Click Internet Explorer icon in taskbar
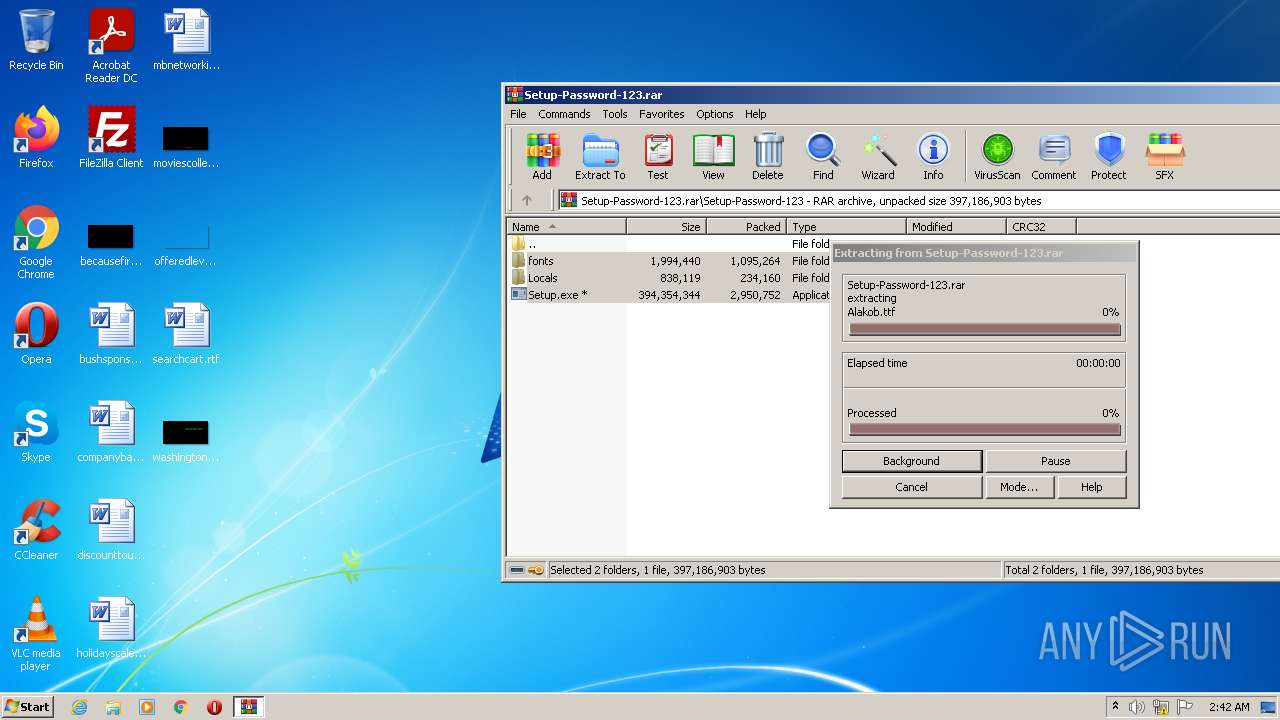This screenshot has width=1280, height=720. coord(79,707)
